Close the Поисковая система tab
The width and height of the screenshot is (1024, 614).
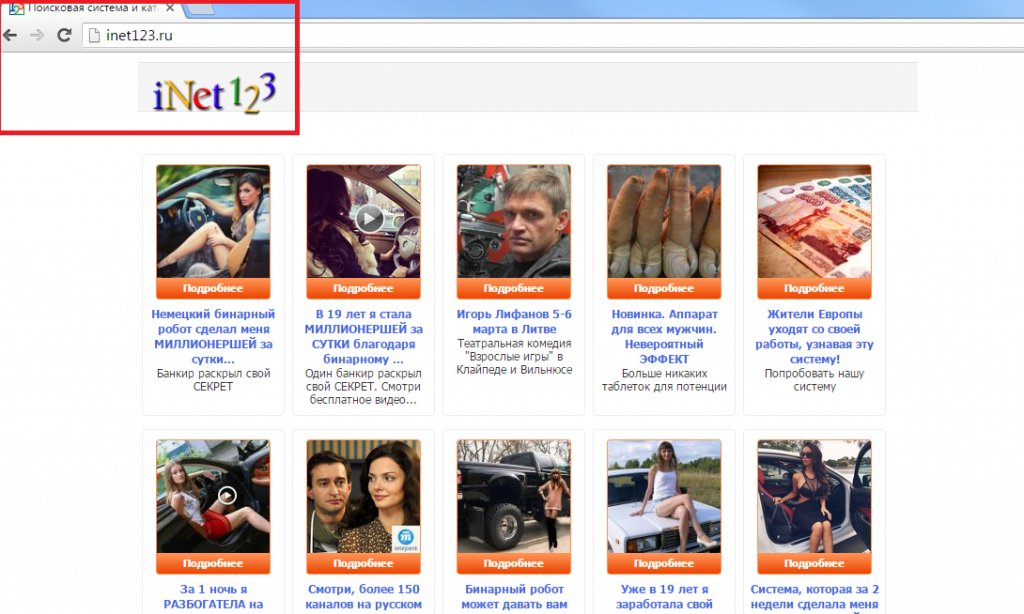[x=170, y=8]
